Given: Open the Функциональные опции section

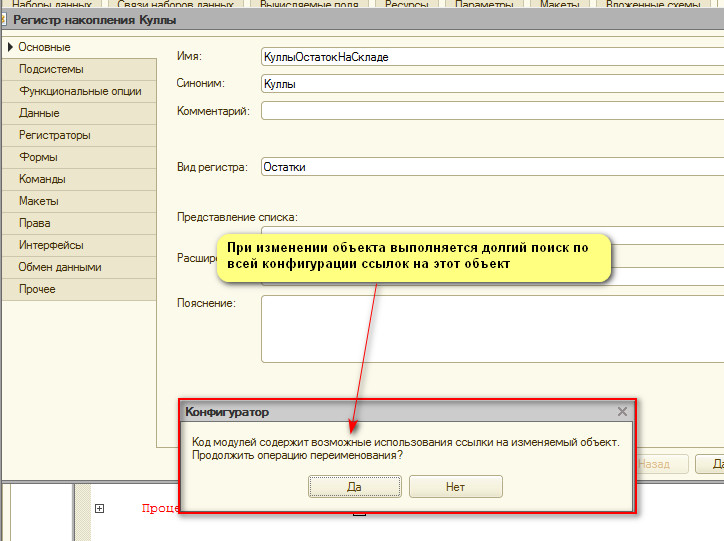Looking at the screenshot, I should pyautogui.click(x=79, y=91).
